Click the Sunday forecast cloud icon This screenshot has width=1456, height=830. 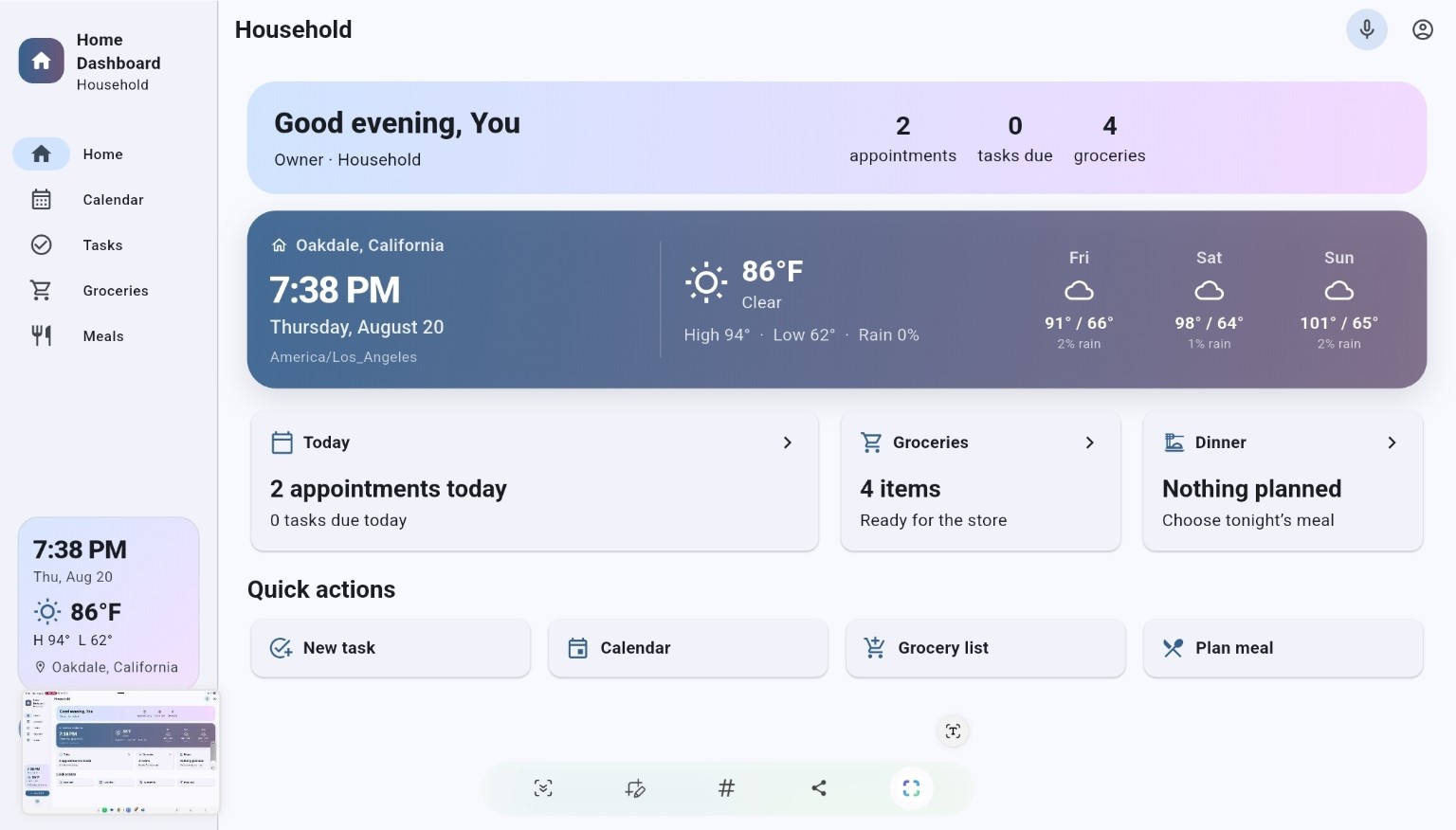point(1338,291)
